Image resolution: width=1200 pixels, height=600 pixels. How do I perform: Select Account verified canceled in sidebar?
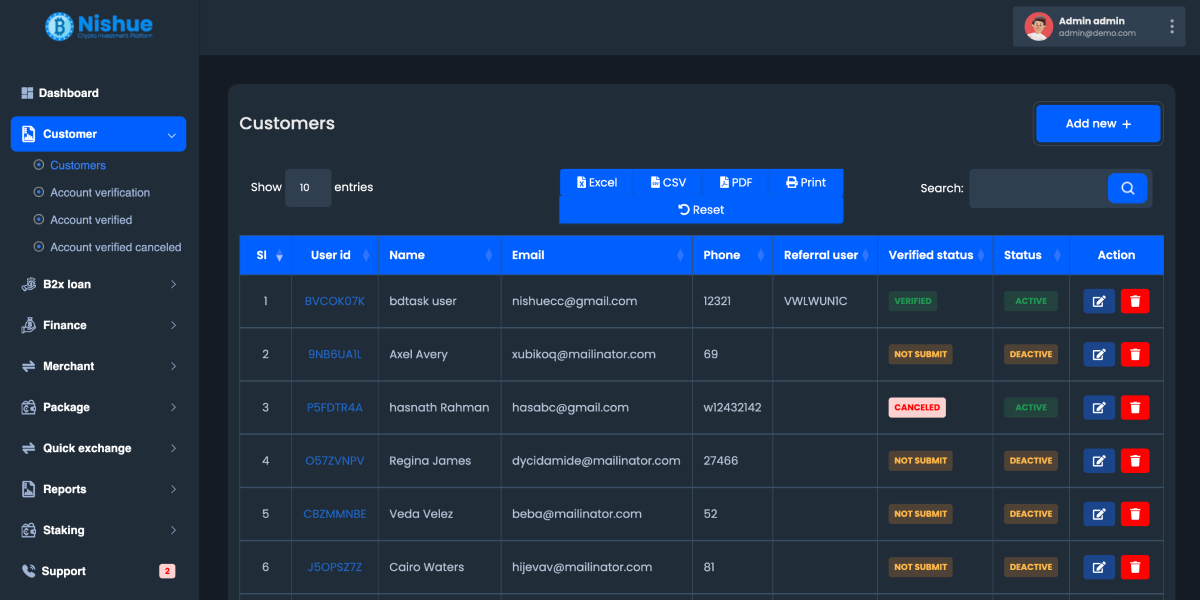coord(113,246)
